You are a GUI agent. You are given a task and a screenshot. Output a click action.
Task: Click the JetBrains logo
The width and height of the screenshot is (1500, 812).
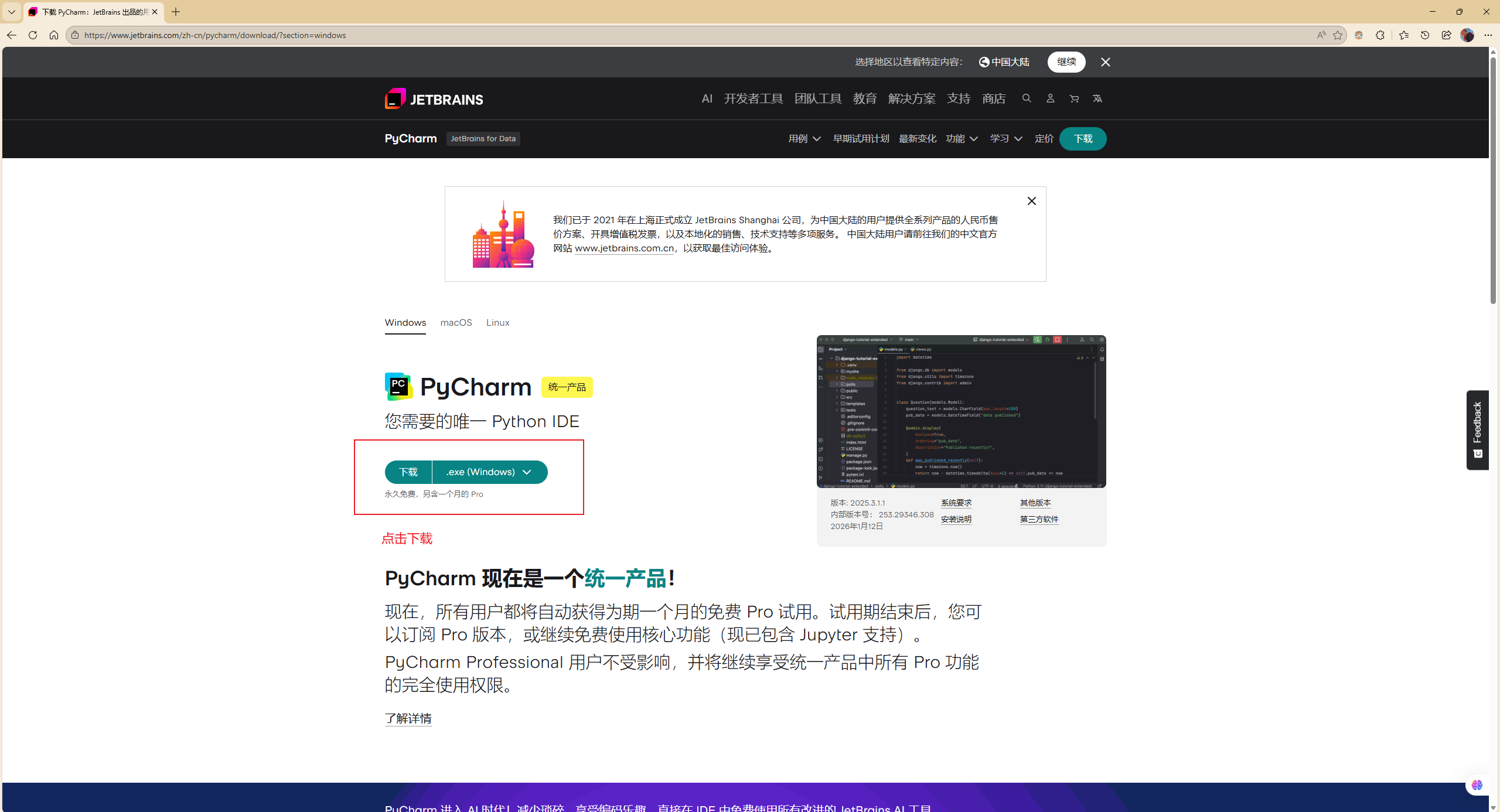pyautogui.click(x=434, y=98)
